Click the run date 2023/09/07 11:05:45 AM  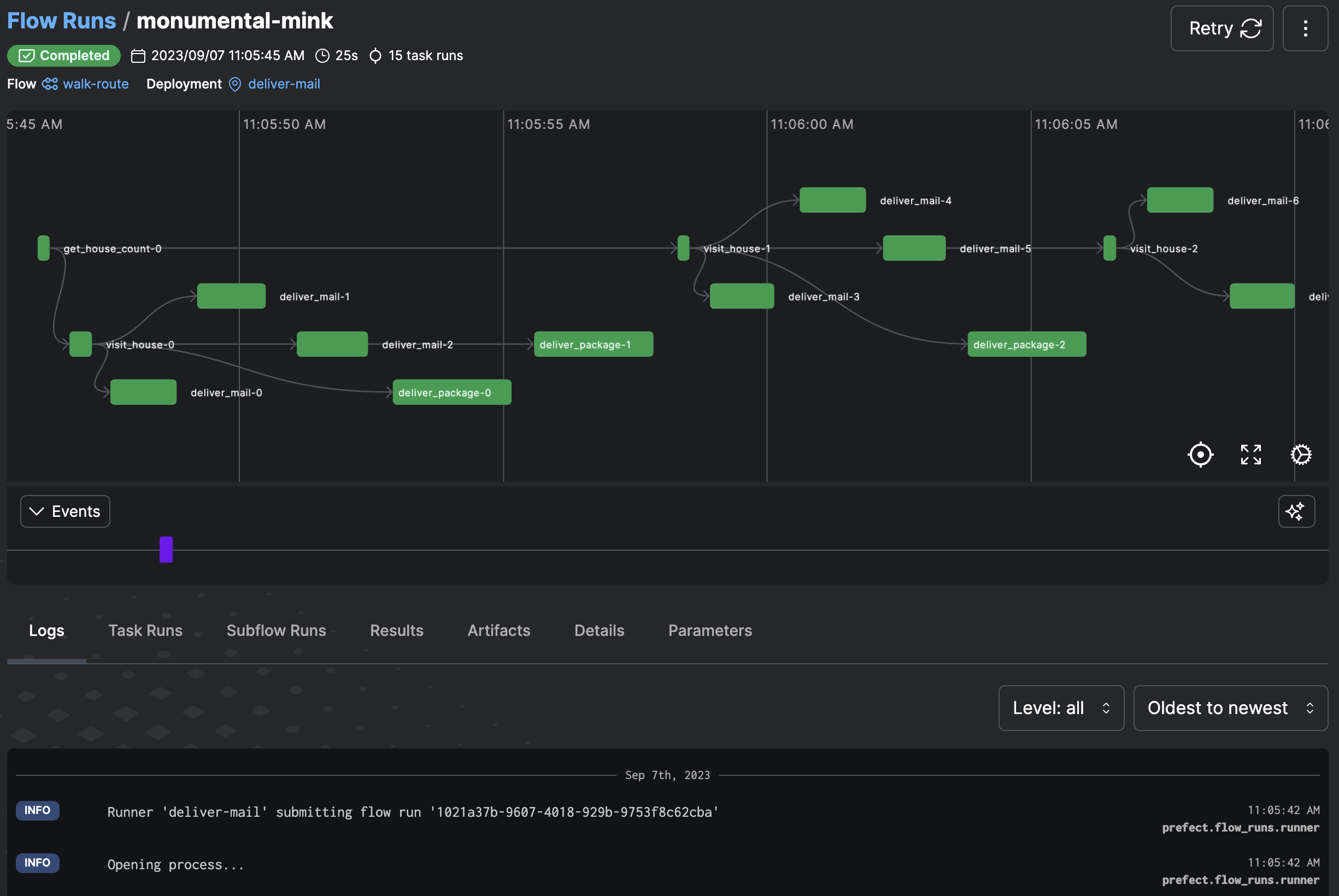(227, 55)
